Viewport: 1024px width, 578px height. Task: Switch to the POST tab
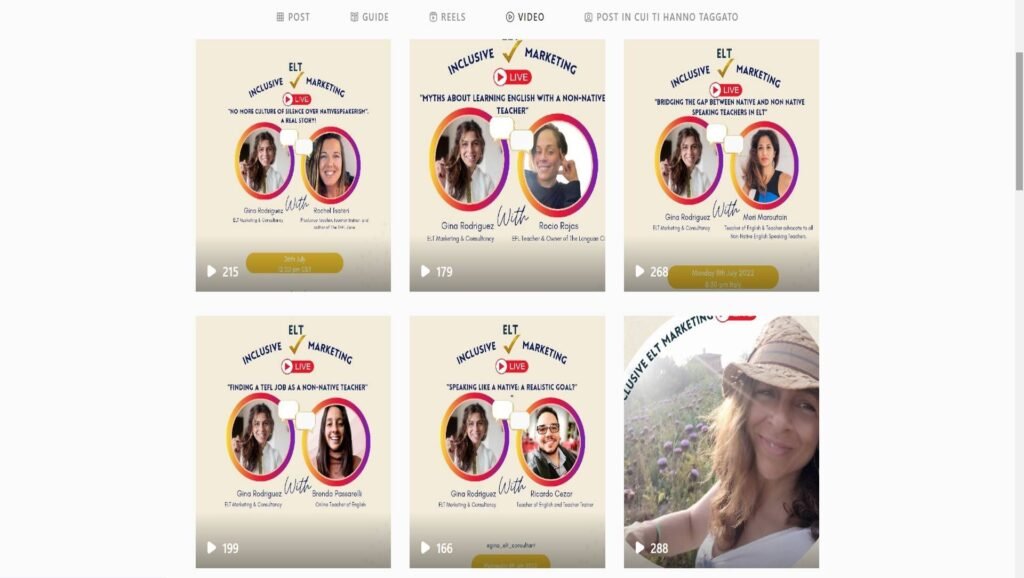293,17
